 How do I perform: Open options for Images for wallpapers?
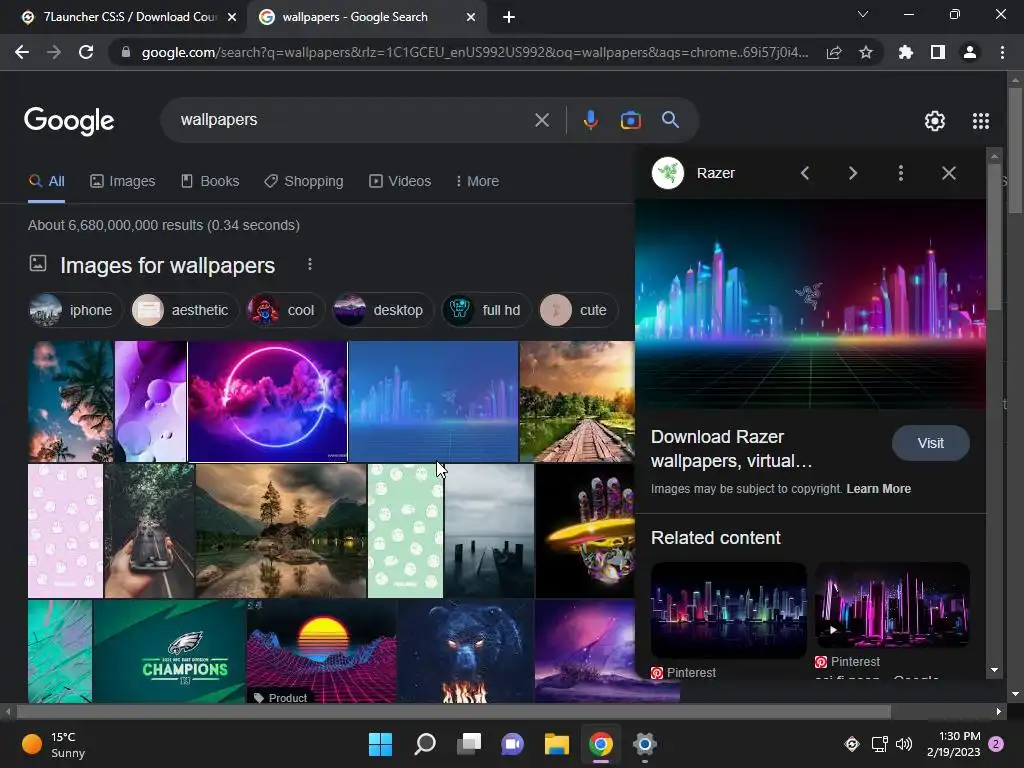click(x=310, y=264)
